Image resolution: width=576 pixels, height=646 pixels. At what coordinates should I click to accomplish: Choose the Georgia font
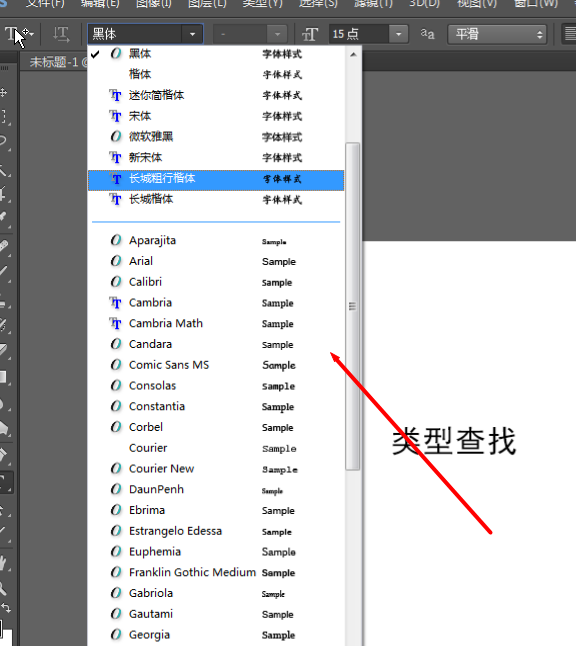(216, 635)
